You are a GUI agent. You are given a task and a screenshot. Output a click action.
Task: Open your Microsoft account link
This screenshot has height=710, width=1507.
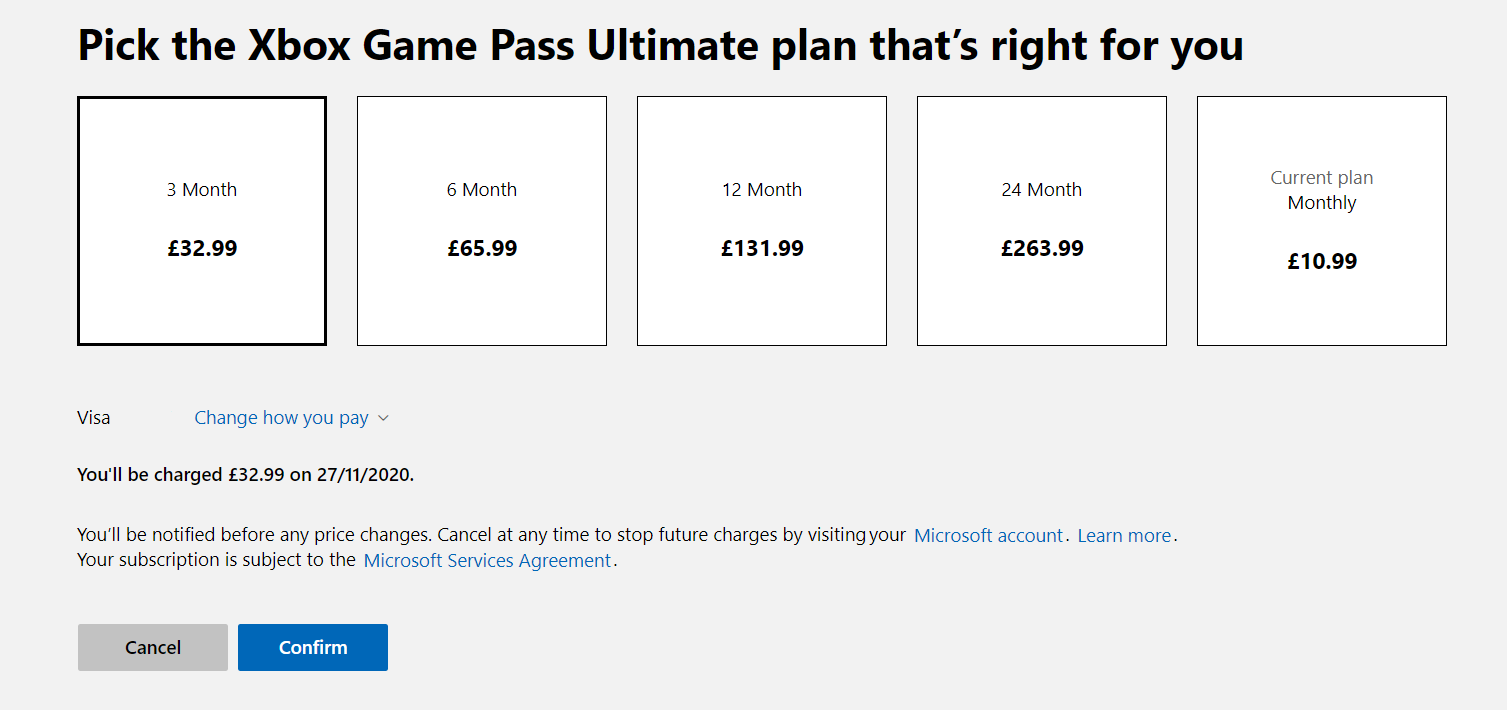point(988,535)
